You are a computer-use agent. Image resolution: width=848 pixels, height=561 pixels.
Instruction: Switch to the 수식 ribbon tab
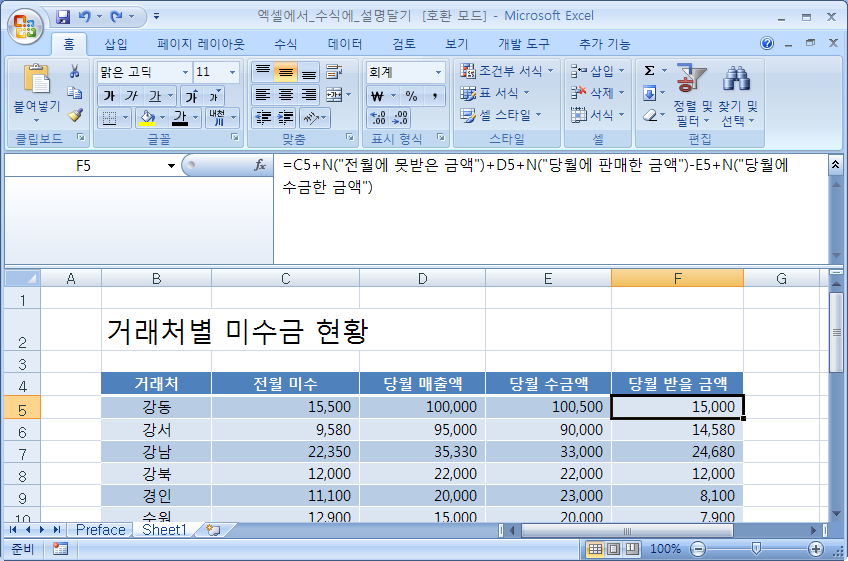point(286,44)
